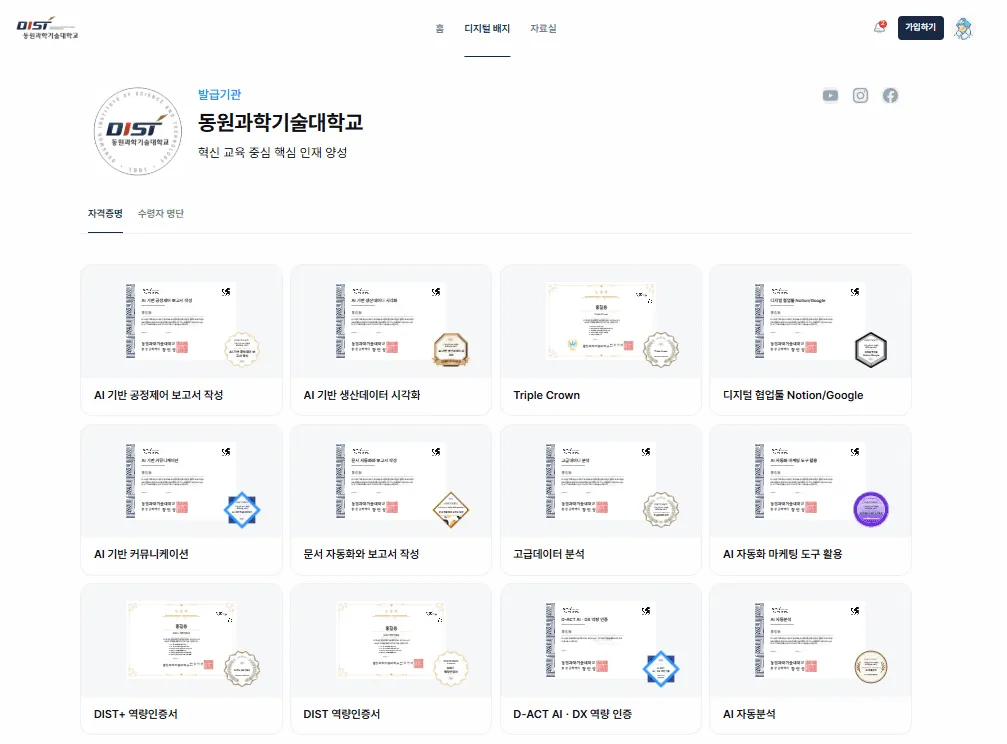The width and height of the screenshot is (1007, 744).
Task: Open the Triple Crown certificate card
Action: coord(600,339)
